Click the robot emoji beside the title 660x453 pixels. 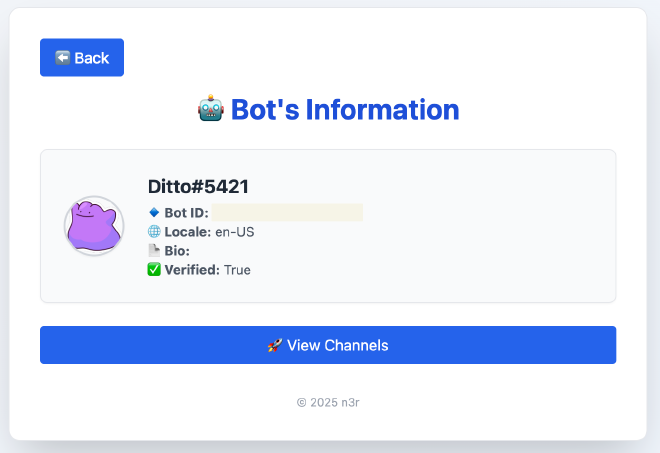210,109
